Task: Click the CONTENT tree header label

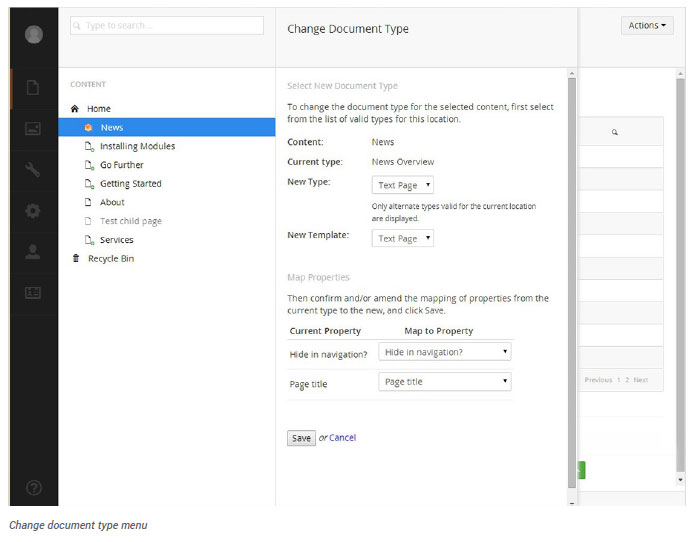Action: coord(88,84)
